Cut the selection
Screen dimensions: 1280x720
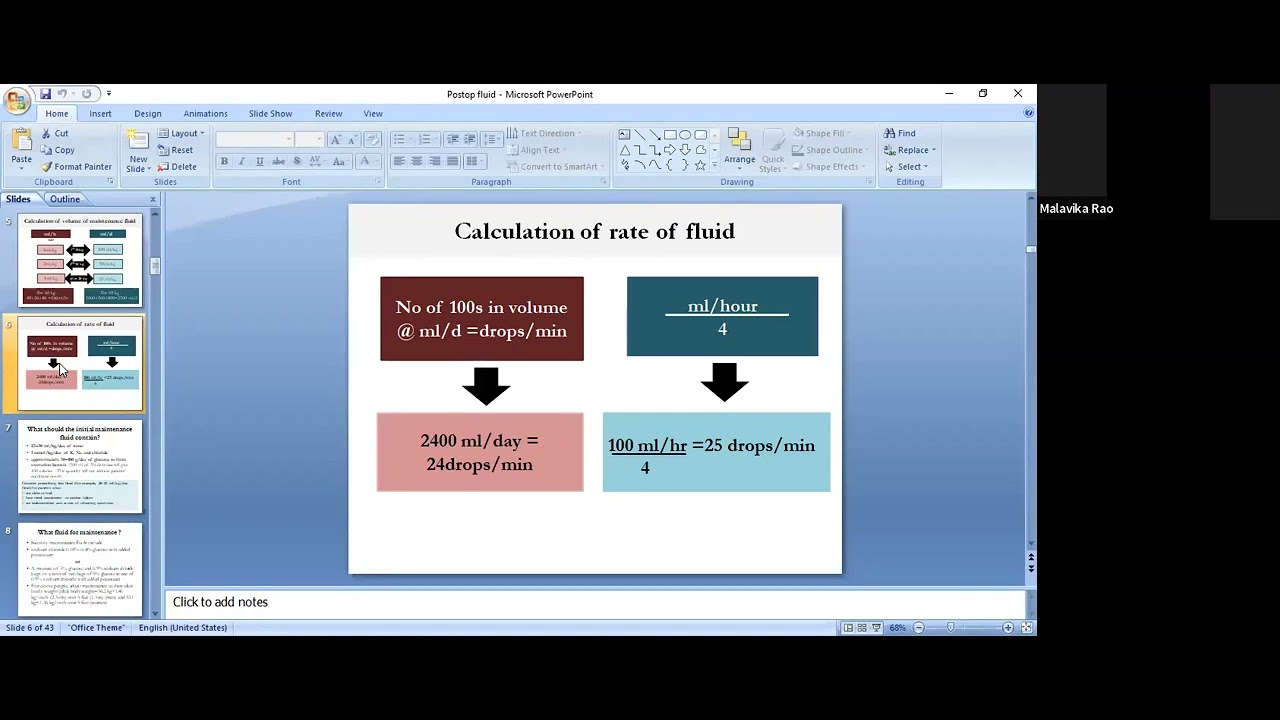(55, 133)
